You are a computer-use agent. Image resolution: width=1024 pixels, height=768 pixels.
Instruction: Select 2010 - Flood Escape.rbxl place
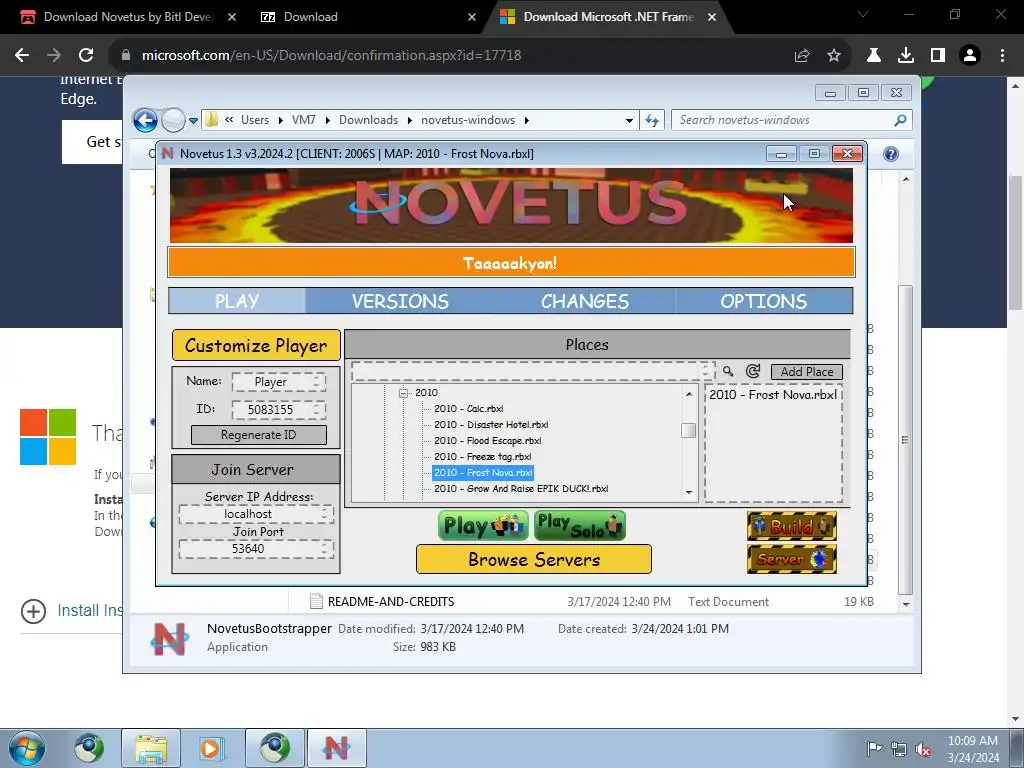coord(488,441)
